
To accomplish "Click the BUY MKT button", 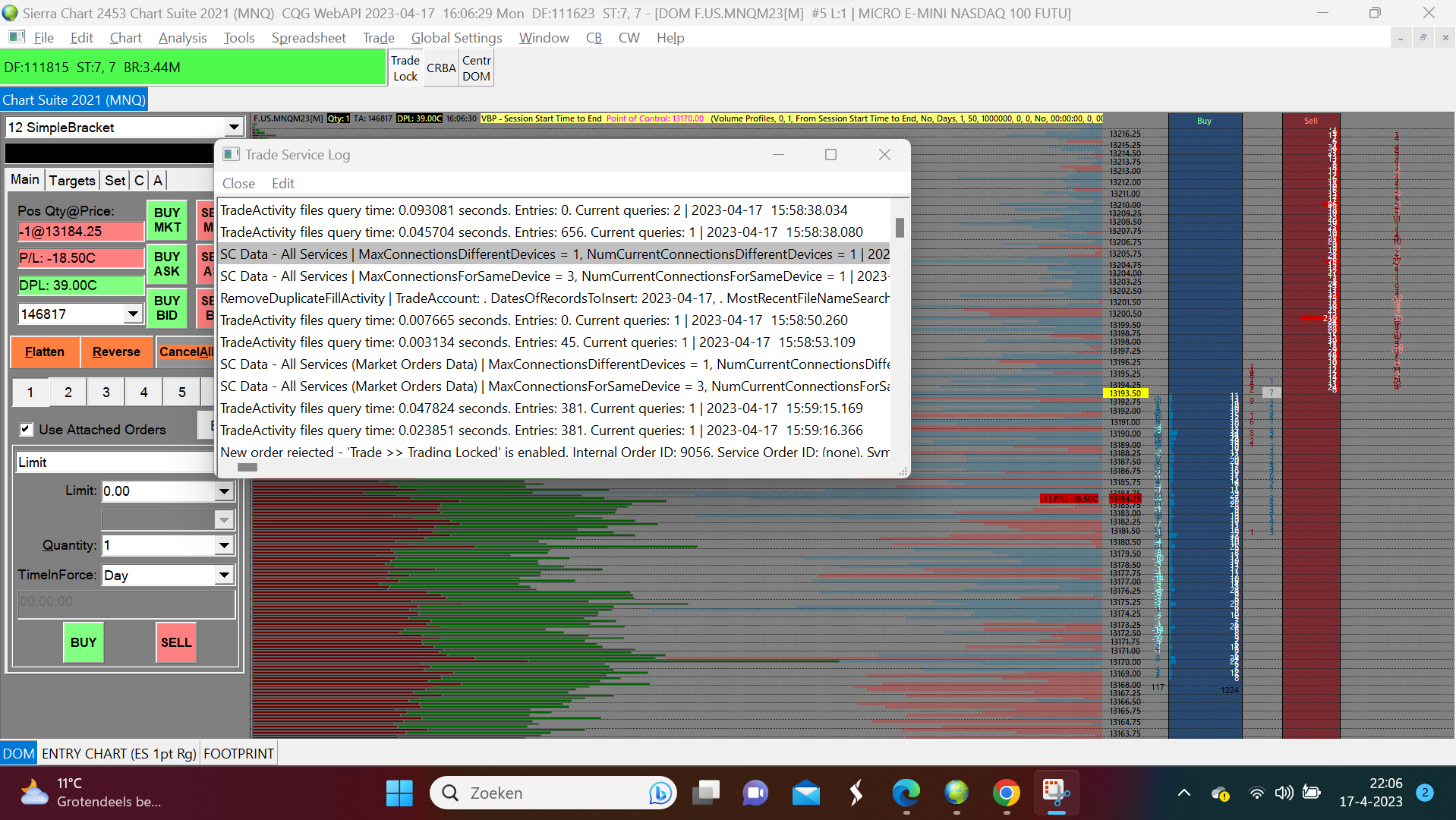I will (x=167, y=220).
